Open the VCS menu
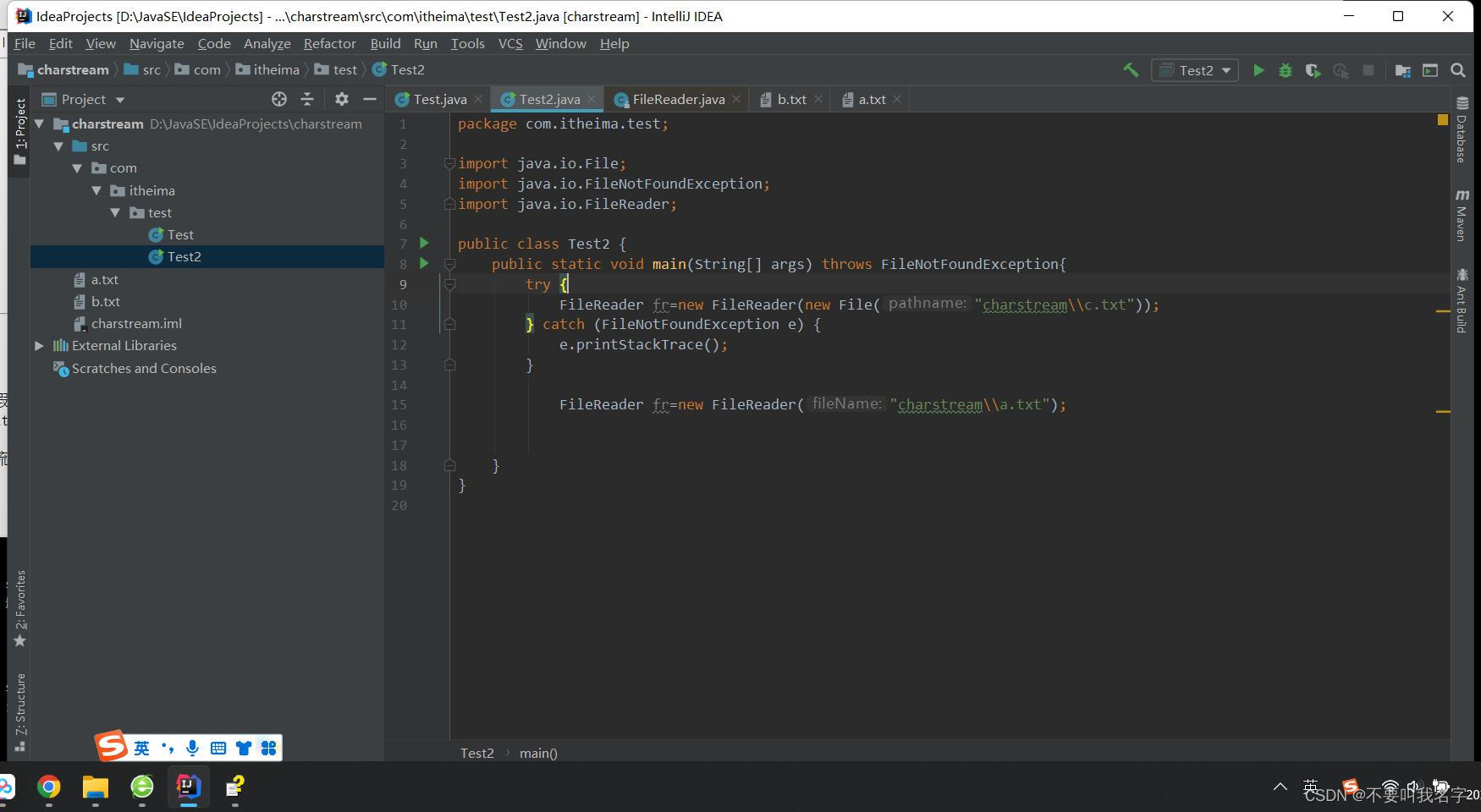The height and width of the screenshot is (812, 1481). (x=510, y=43)
